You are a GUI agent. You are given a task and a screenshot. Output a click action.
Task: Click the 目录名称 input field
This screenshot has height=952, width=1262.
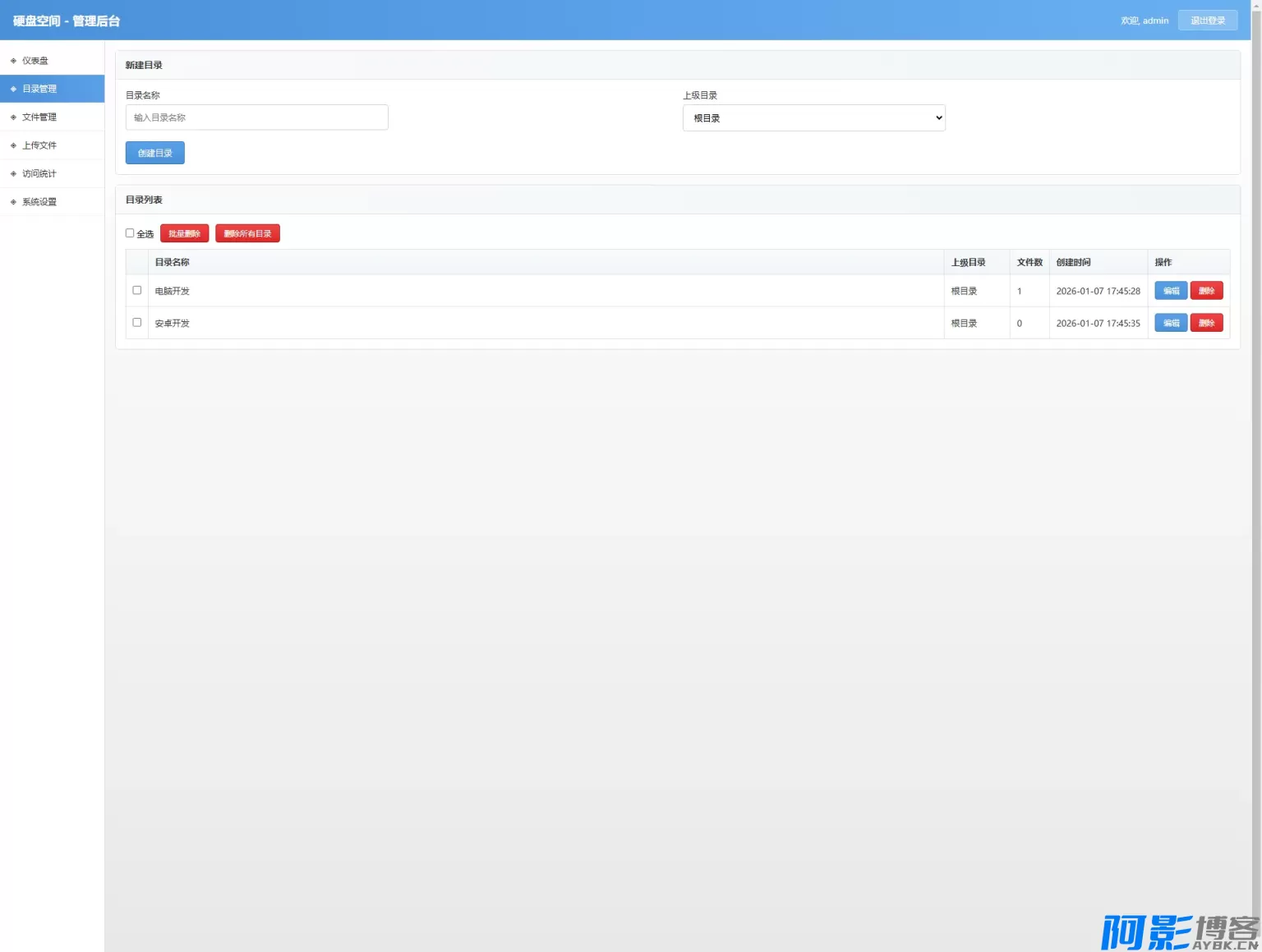coord(256,117)
